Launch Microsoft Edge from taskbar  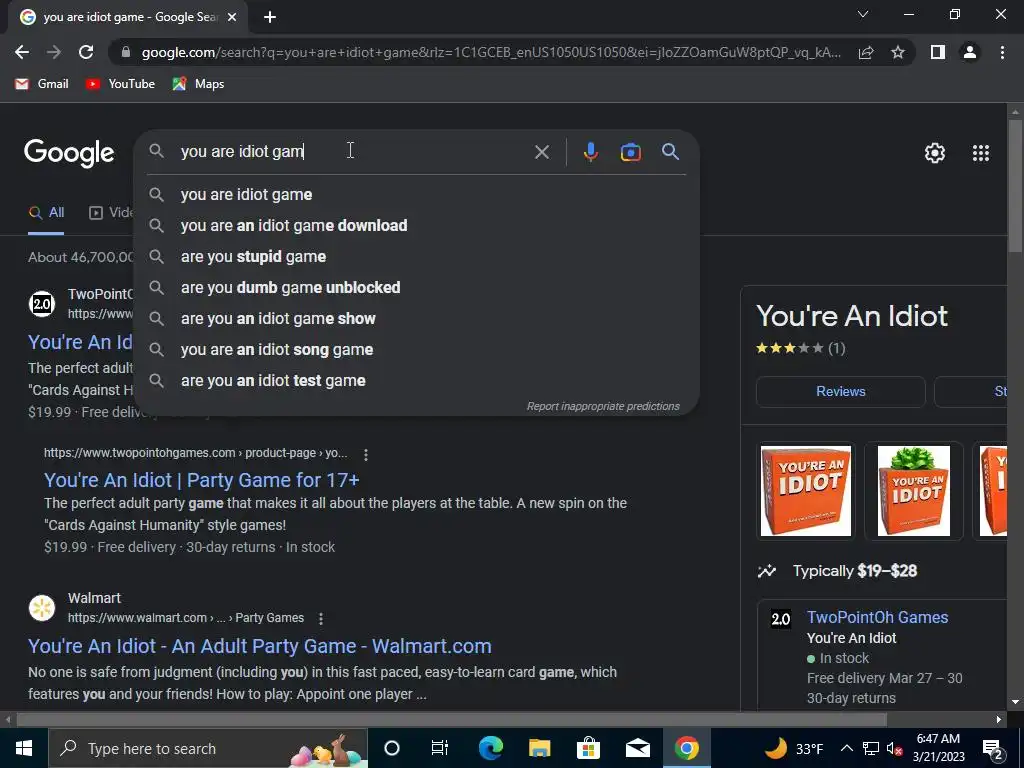490,748
